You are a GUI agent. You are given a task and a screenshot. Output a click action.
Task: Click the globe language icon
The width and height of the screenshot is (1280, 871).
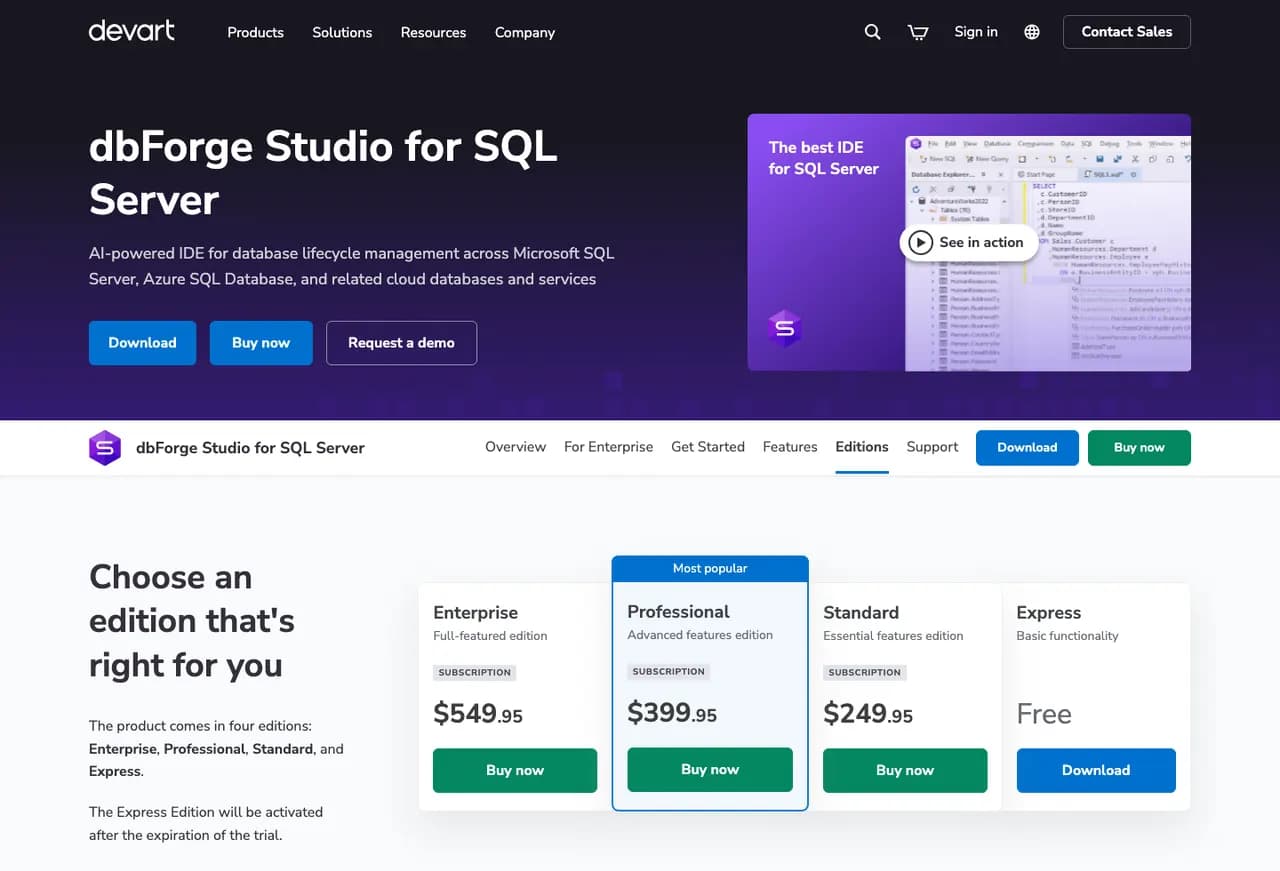tap(1032, 32)
